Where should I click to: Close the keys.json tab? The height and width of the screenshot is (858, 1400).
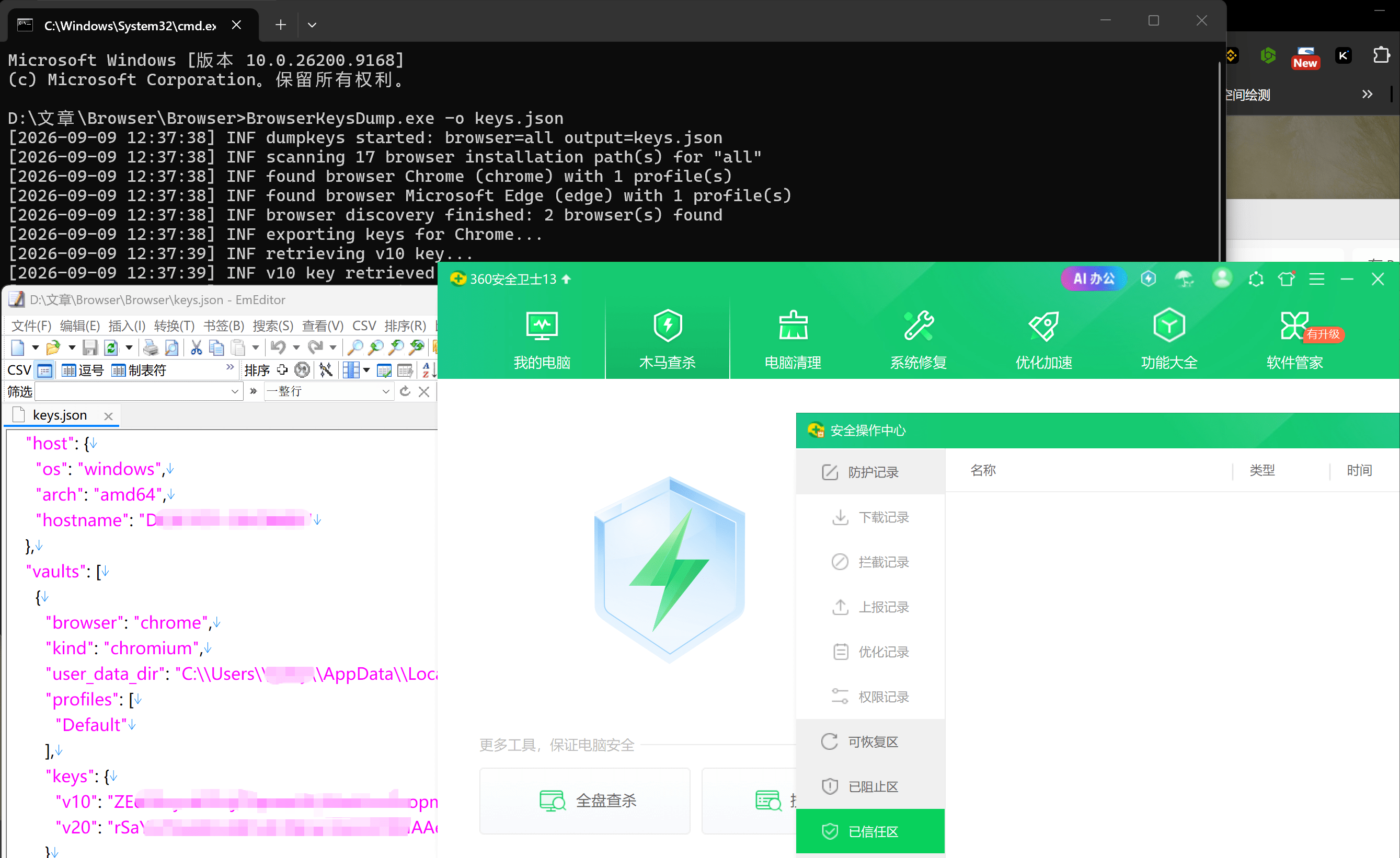109,416
